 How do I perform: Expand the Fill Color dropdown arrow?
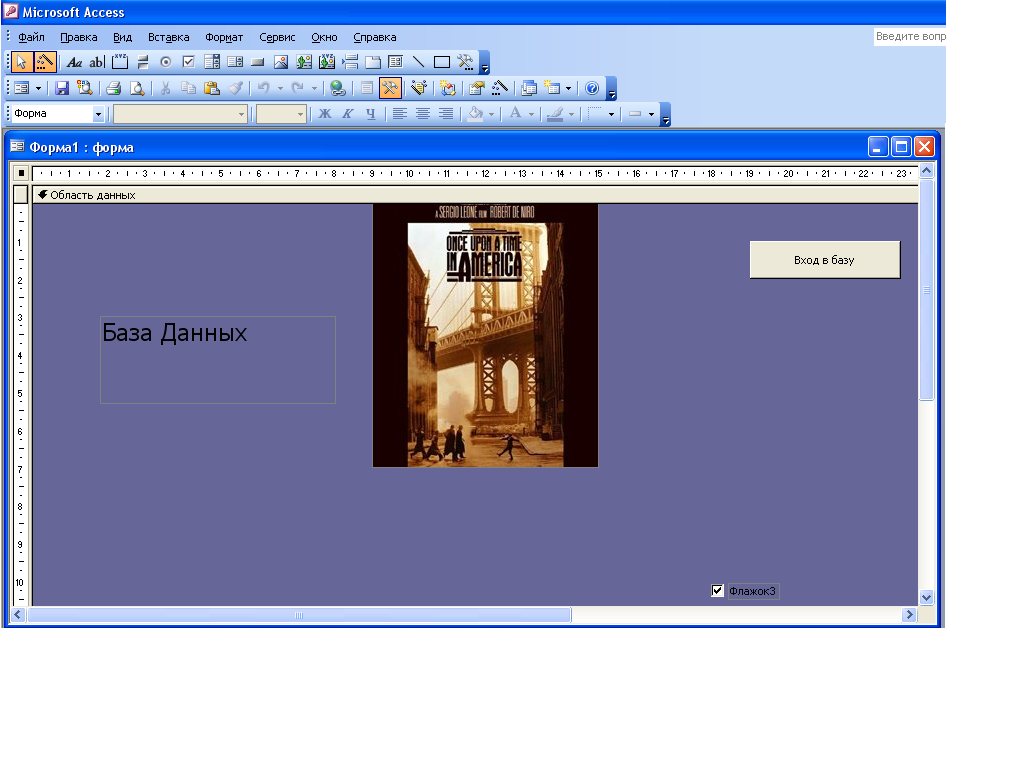pyautogui.click(x=491, y=114)
